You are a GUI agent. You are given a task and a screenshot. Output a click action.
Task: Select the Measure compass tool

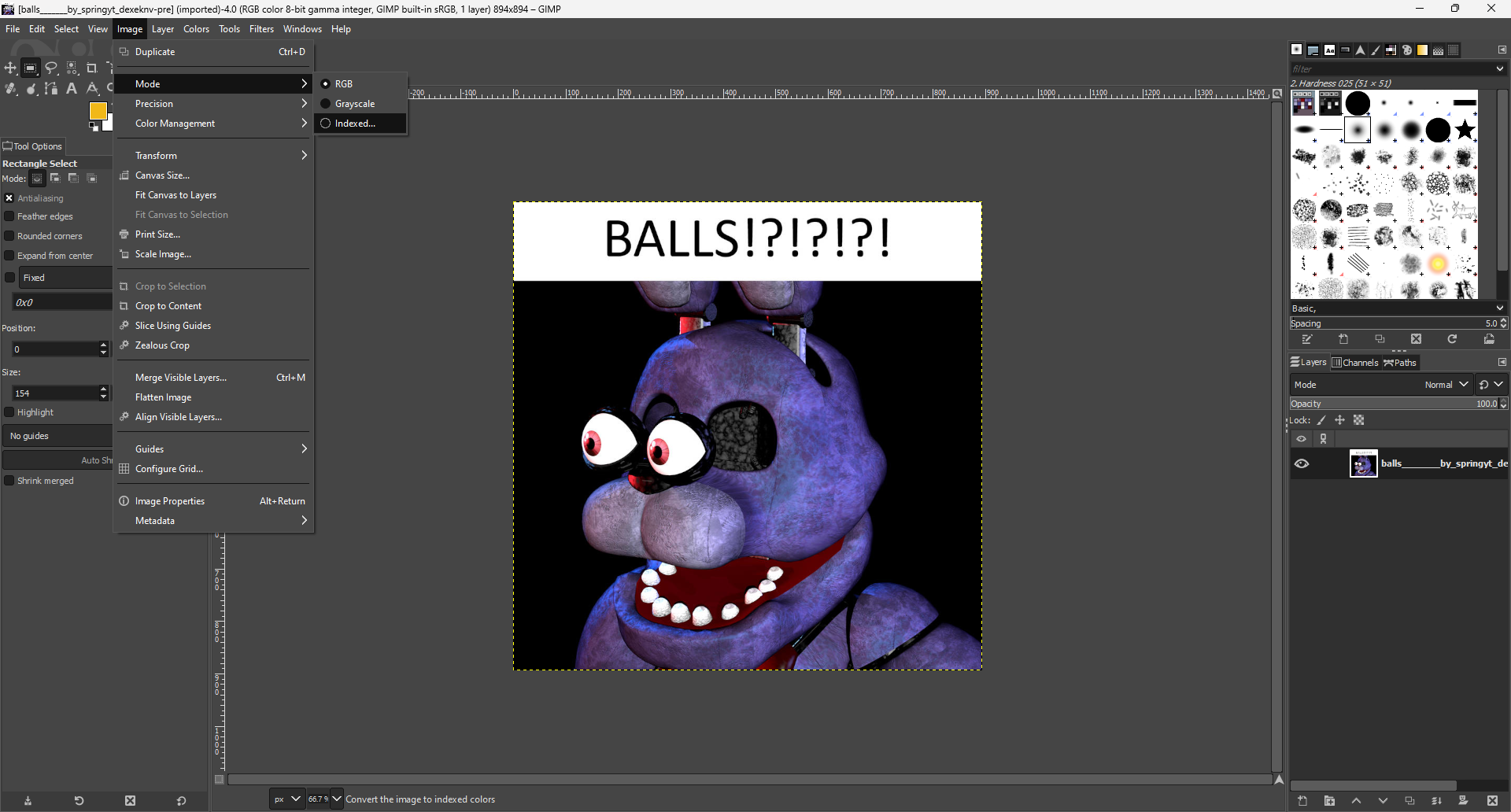92,88
